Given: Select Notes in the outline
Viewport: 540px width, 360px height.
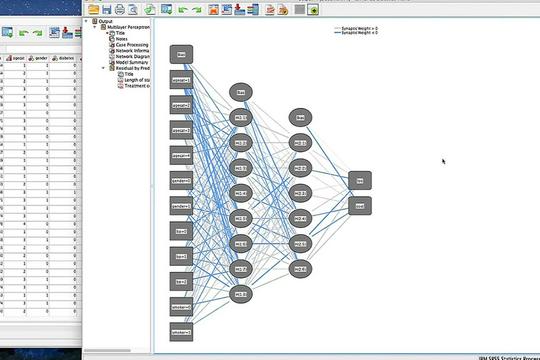Looking at the screenshot, I should (x=122, y=39).
